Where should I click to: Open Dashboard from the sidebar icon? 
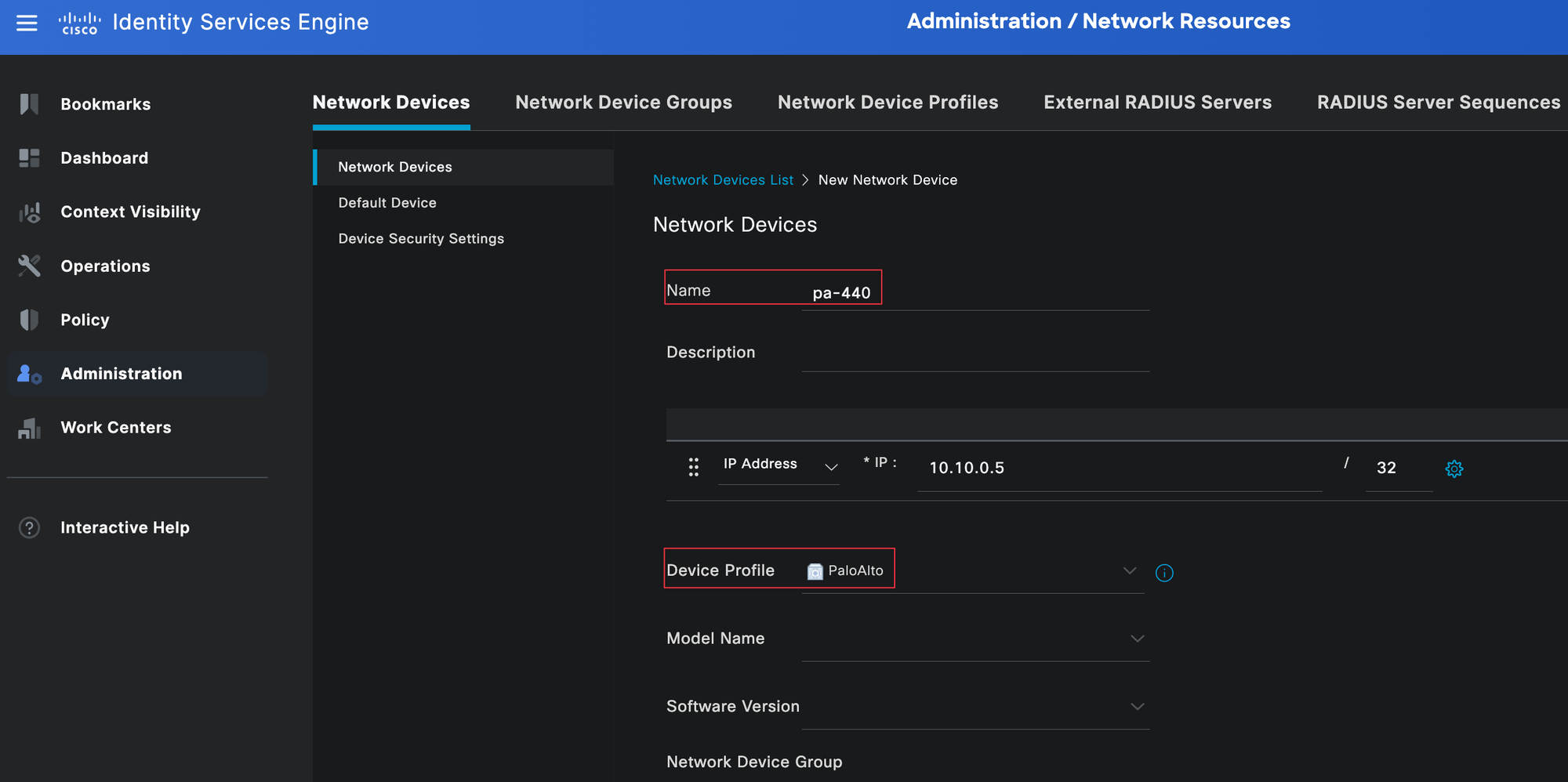click(x=29, y=158)
